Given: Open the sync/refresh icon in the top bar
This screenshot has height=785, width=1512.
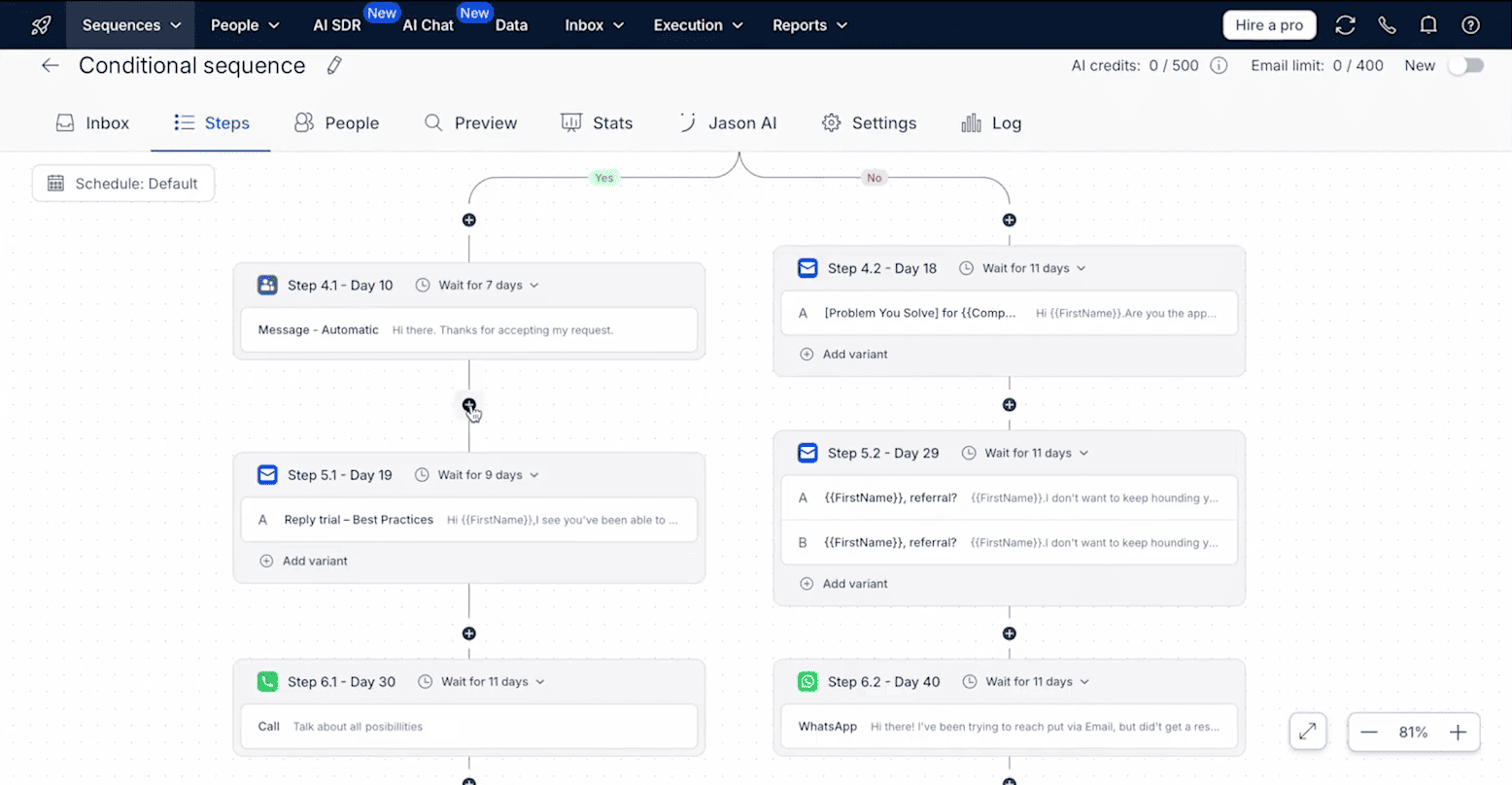Looking at the screenshot, I should click(x=1345, y=24).
